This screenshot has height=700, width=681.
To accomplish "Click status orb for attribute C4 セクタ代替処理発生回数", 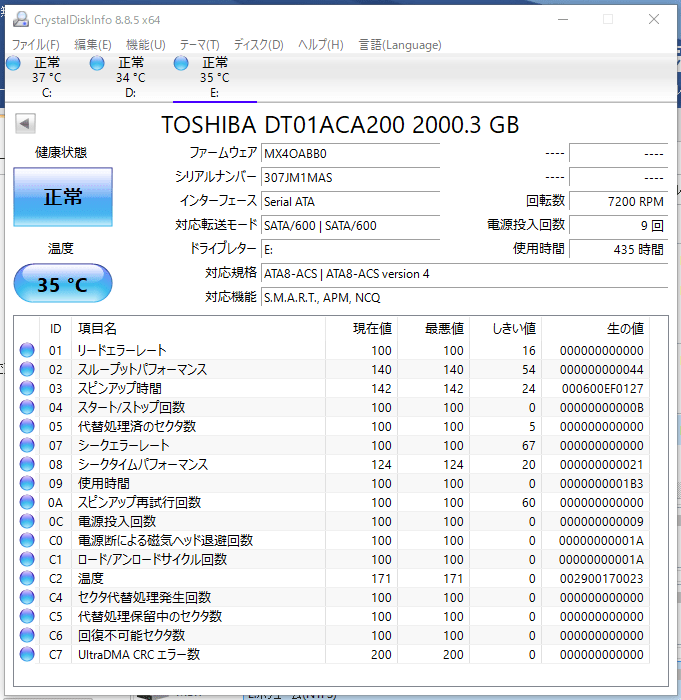I will pos(27,597).
